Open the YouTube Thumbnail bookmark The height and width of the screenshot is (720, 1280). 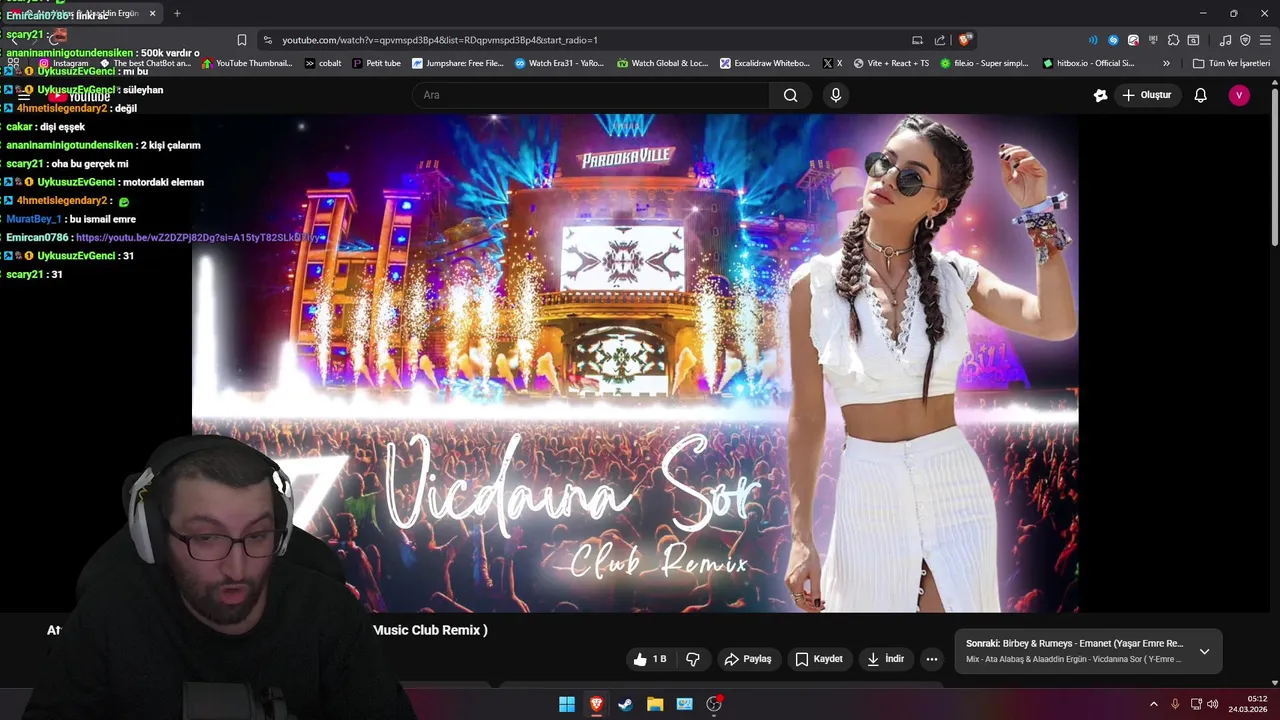click(247, 63)
